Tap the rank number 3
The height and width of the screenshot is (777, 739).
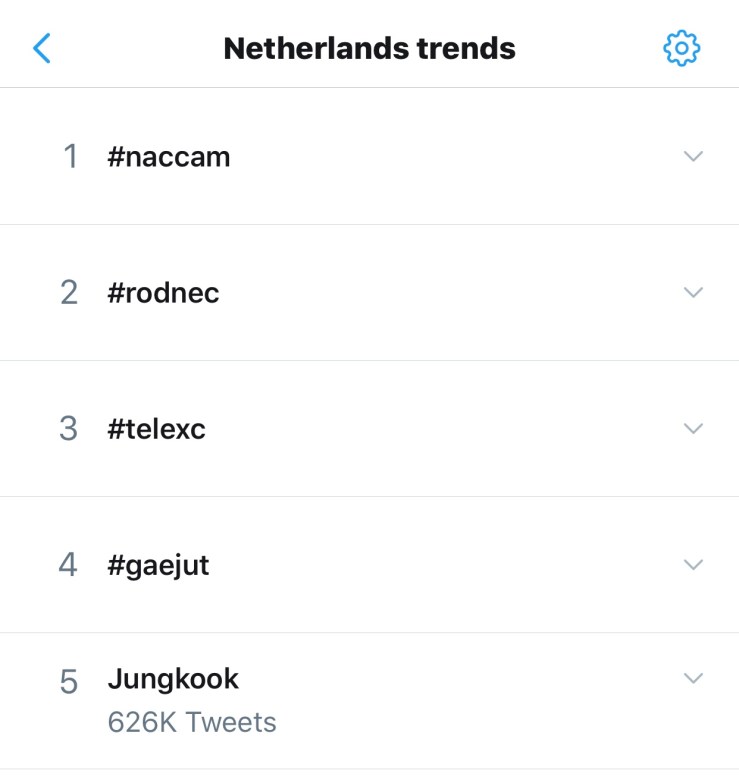pyautogui.click(x=69, y=429)
